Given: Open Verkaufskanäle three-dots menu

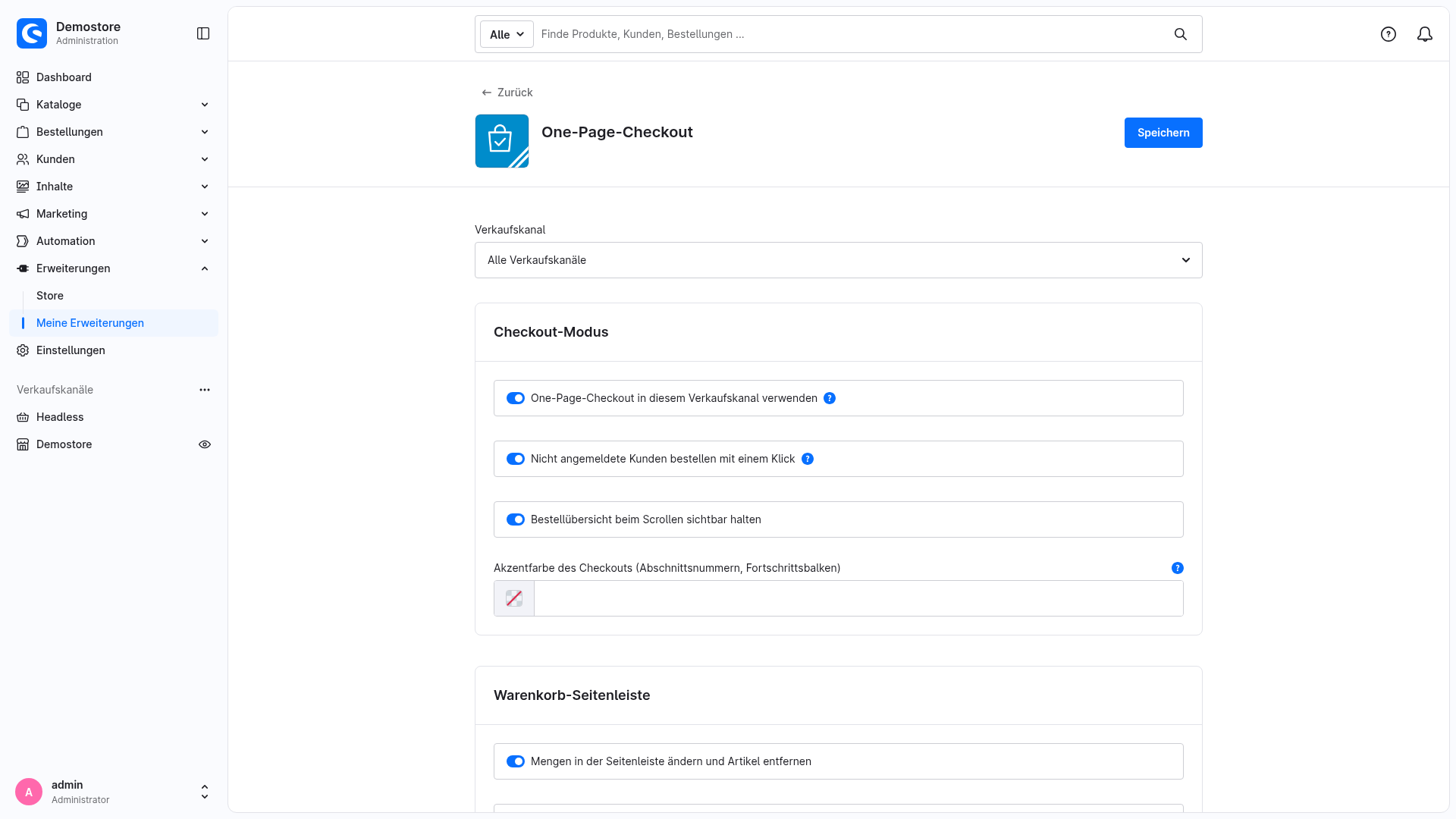Looking at the screenshot, I should (x=205, y=390).
